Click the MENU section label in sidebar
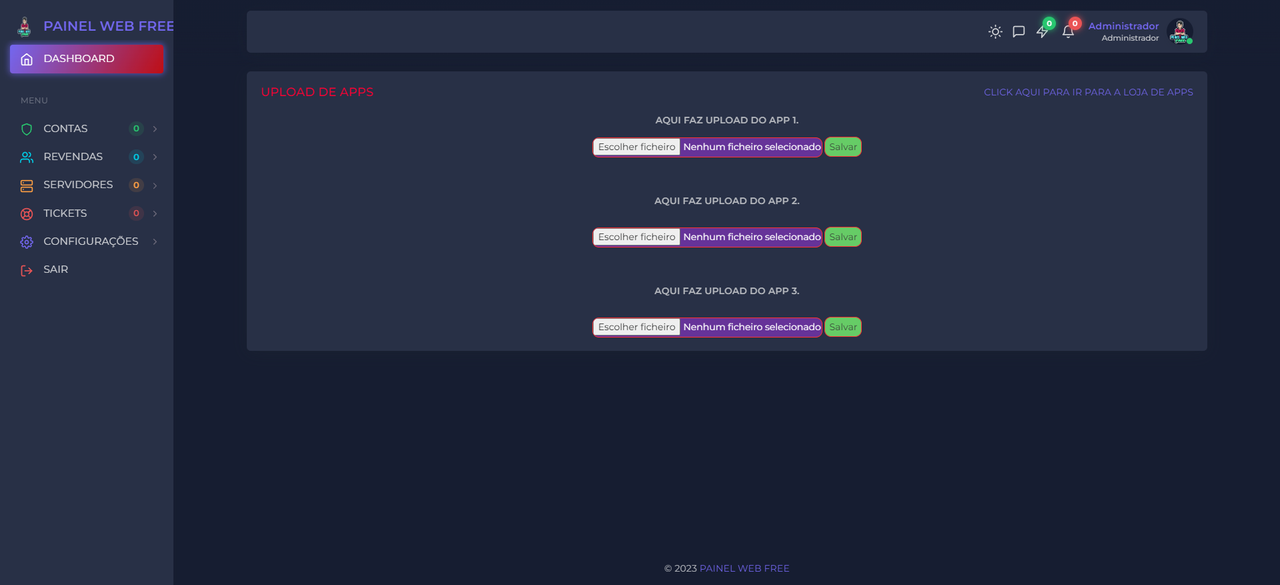This screenshot has width=1280, height=585. pos(34,101)
